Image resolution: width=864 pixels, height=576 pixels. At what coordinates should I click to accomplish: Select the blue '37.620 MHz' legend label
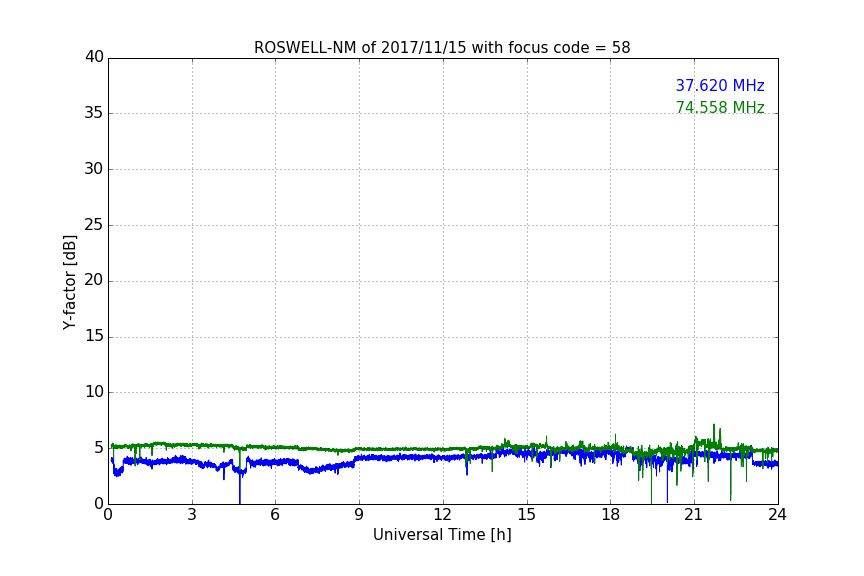click(720, 86)
